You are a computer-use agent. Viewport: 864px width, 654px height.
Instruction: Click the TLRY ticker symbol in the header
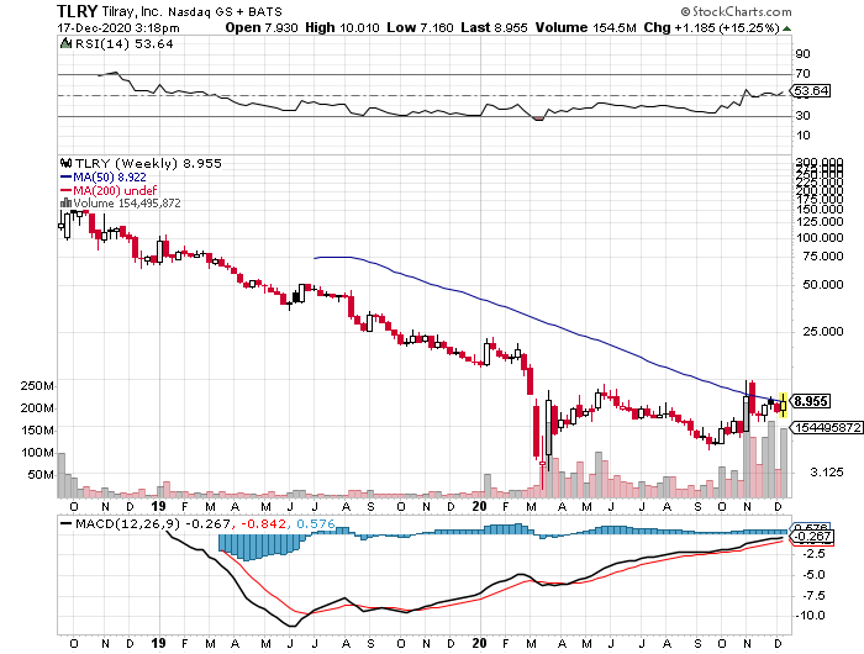75,11
